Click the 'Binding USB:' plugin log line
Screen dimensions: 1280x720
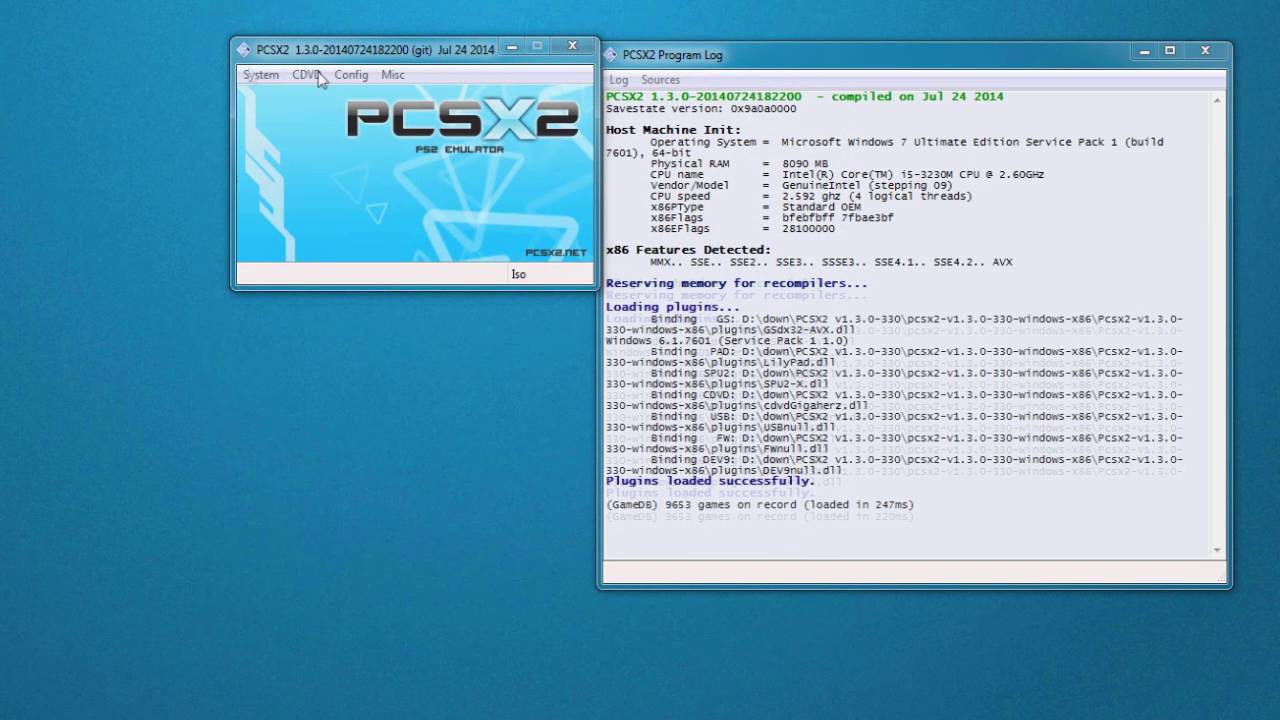(x=894, y=422)
